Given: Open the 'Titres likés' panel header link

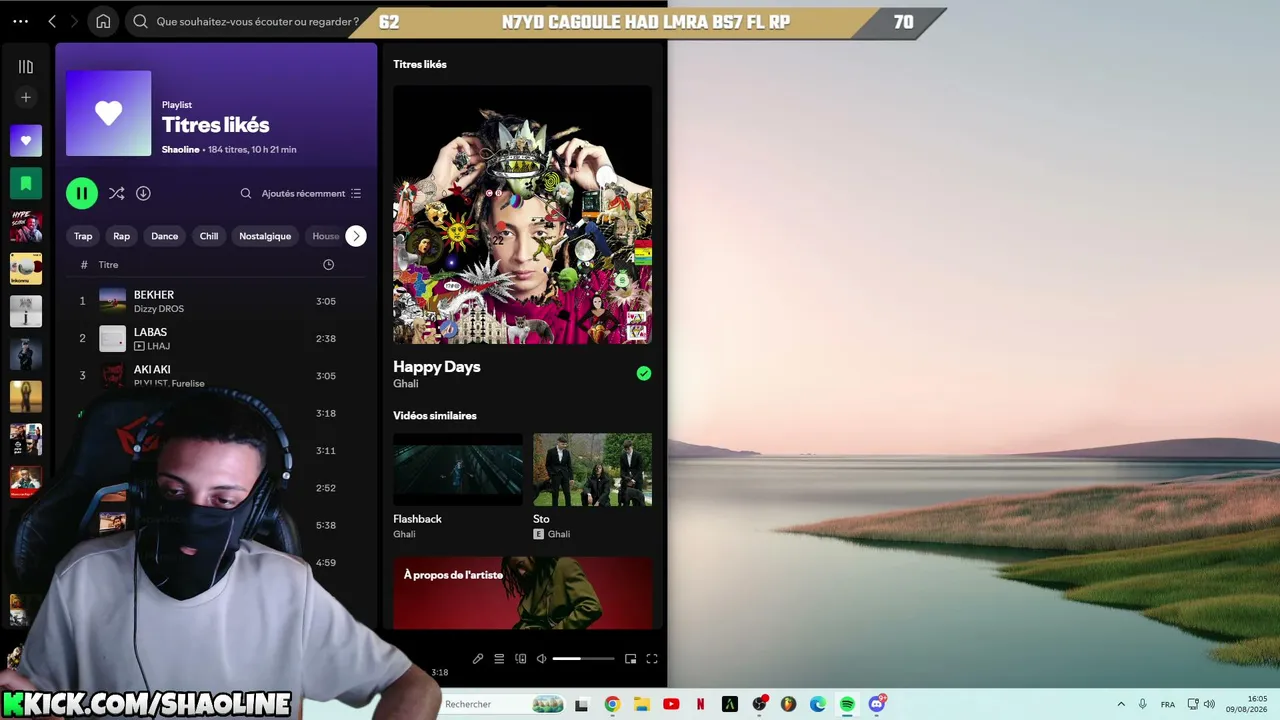Looking at the screenshot, I should 420,64.
